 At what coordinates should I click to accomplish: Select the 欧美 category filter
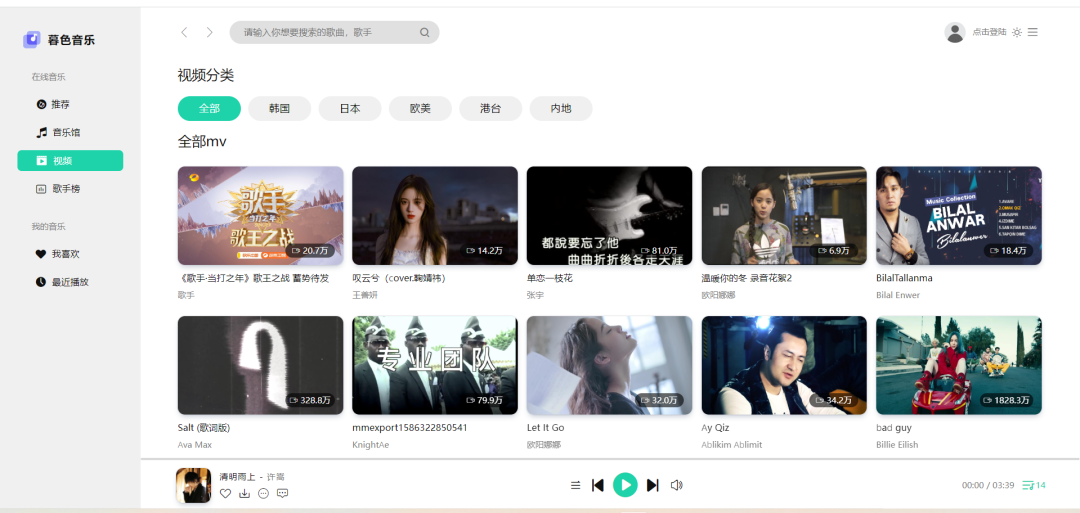[420, 109]
